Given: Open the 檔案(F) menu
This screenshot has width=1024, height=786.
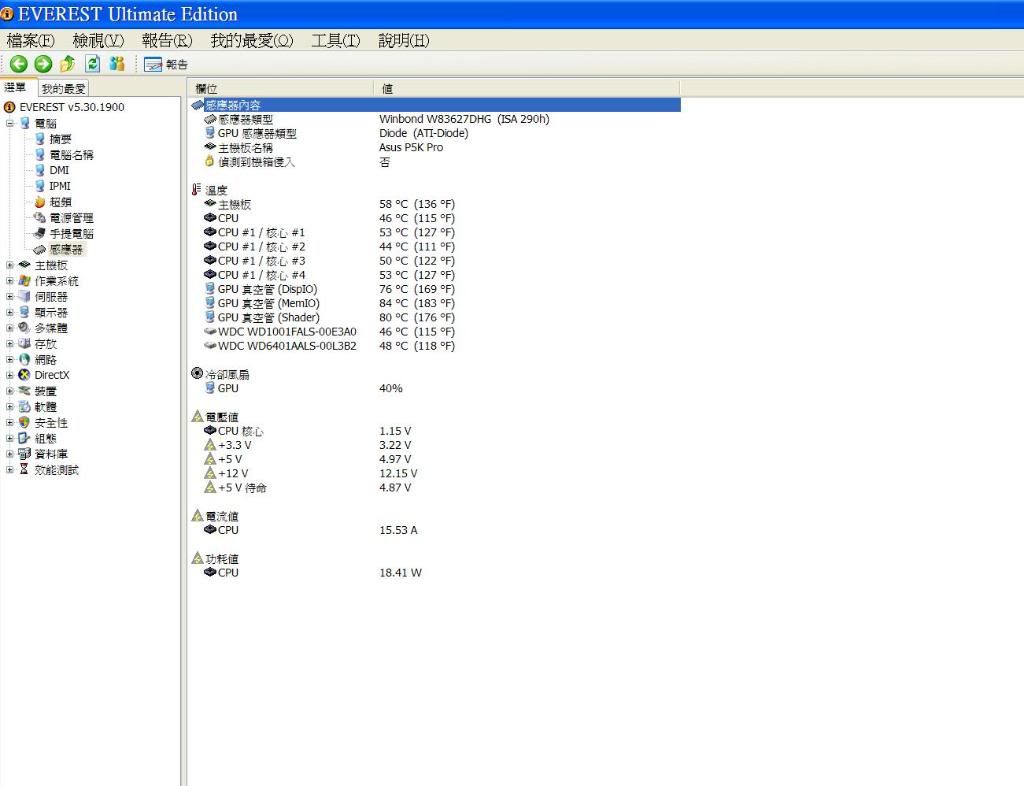Looking at the screenshot, I should click(31, 40).
